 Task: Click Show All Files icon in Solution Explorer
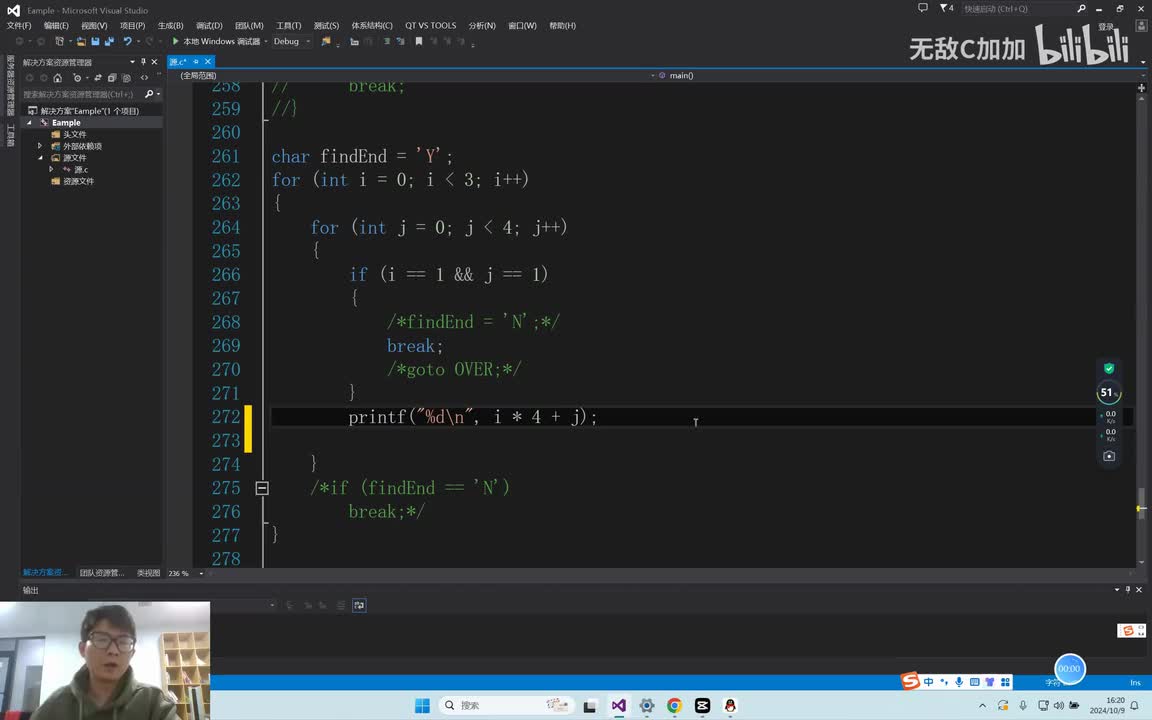tap(126, 77)
